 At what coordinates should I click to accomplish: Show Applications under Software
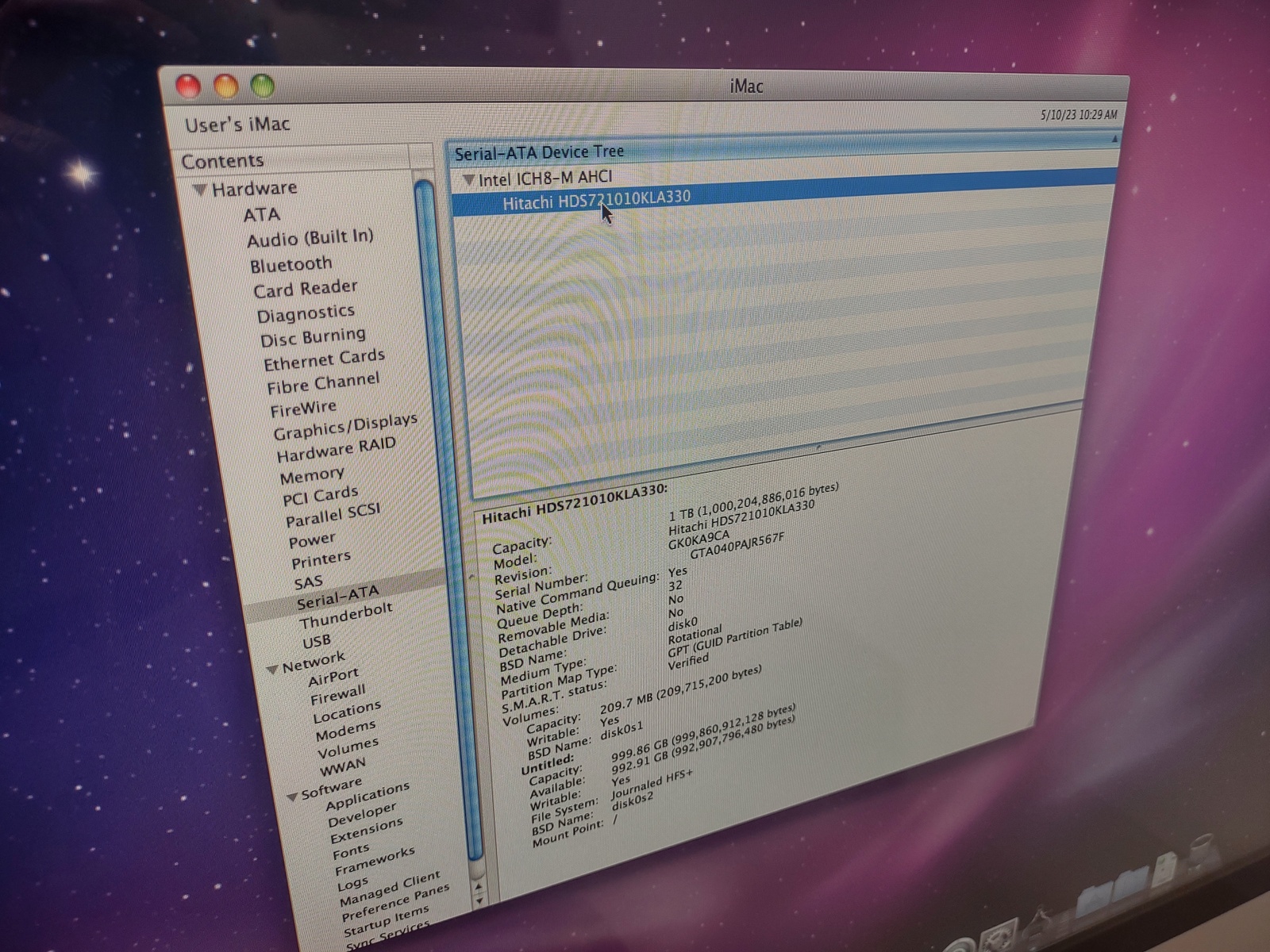[x=368, y=796]
